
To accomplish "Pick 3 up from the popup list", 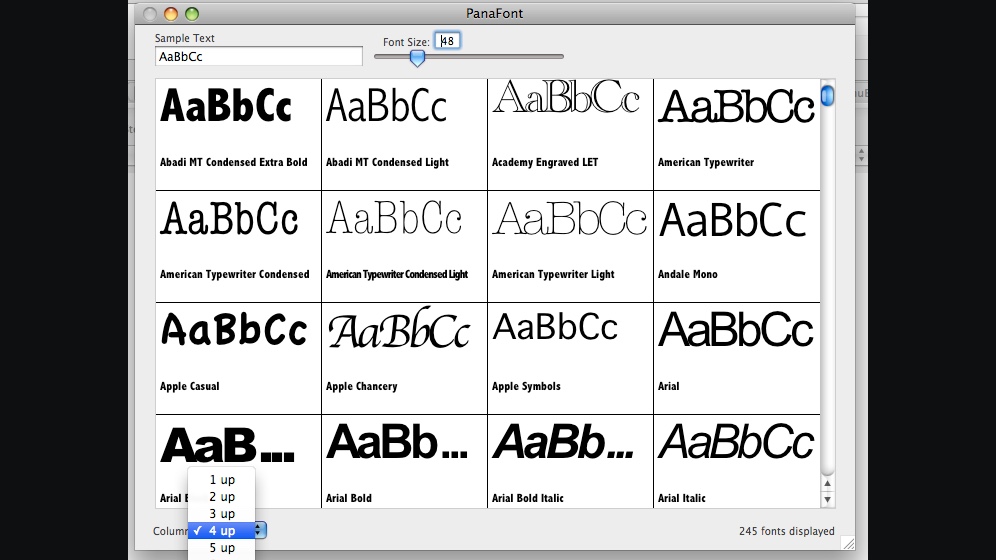I will click(222, 514).
